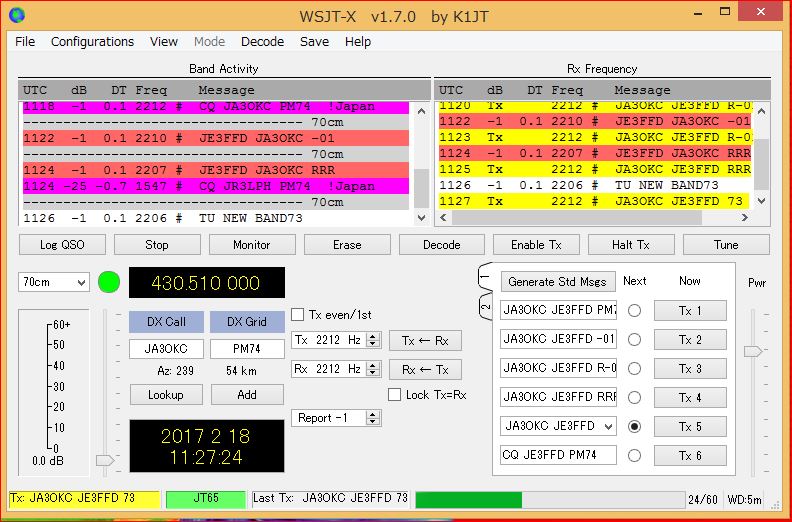Click the WSJT-X globe icon in title bar
792x522 pixels.
(x=14, y=14)
